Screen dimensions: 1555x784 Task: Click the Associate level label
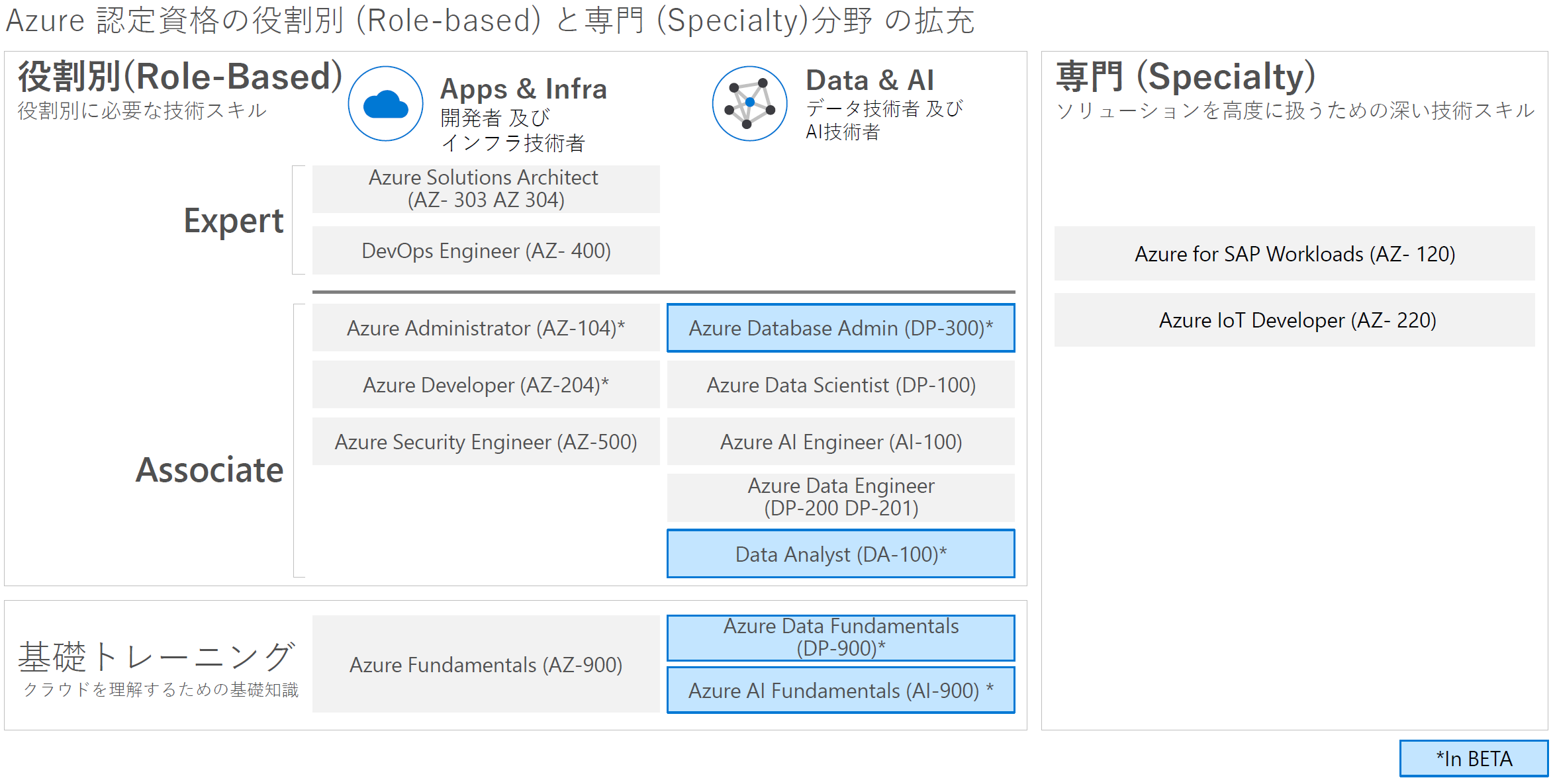[209, 470]
